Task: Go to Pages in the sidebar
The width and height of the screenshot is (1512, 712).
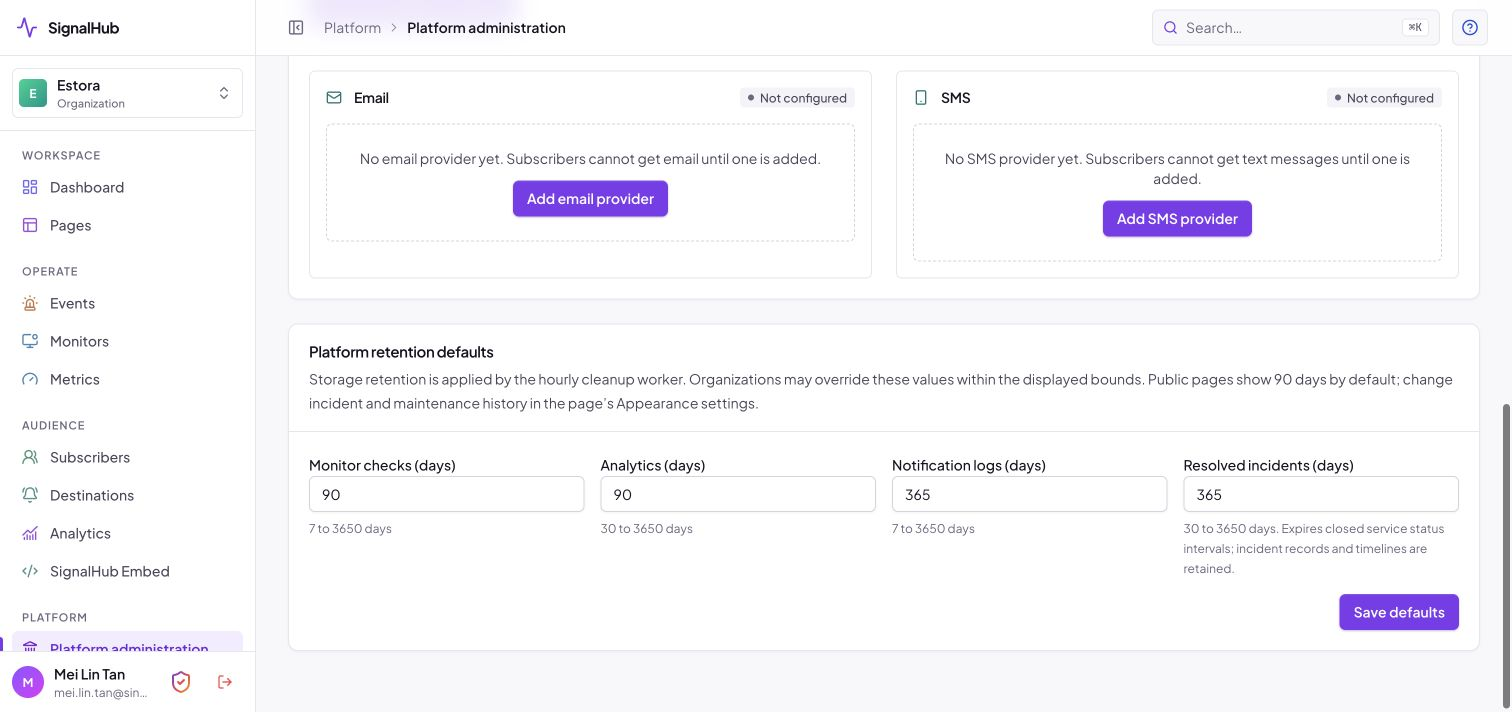Action: click(x=127, y=225)
